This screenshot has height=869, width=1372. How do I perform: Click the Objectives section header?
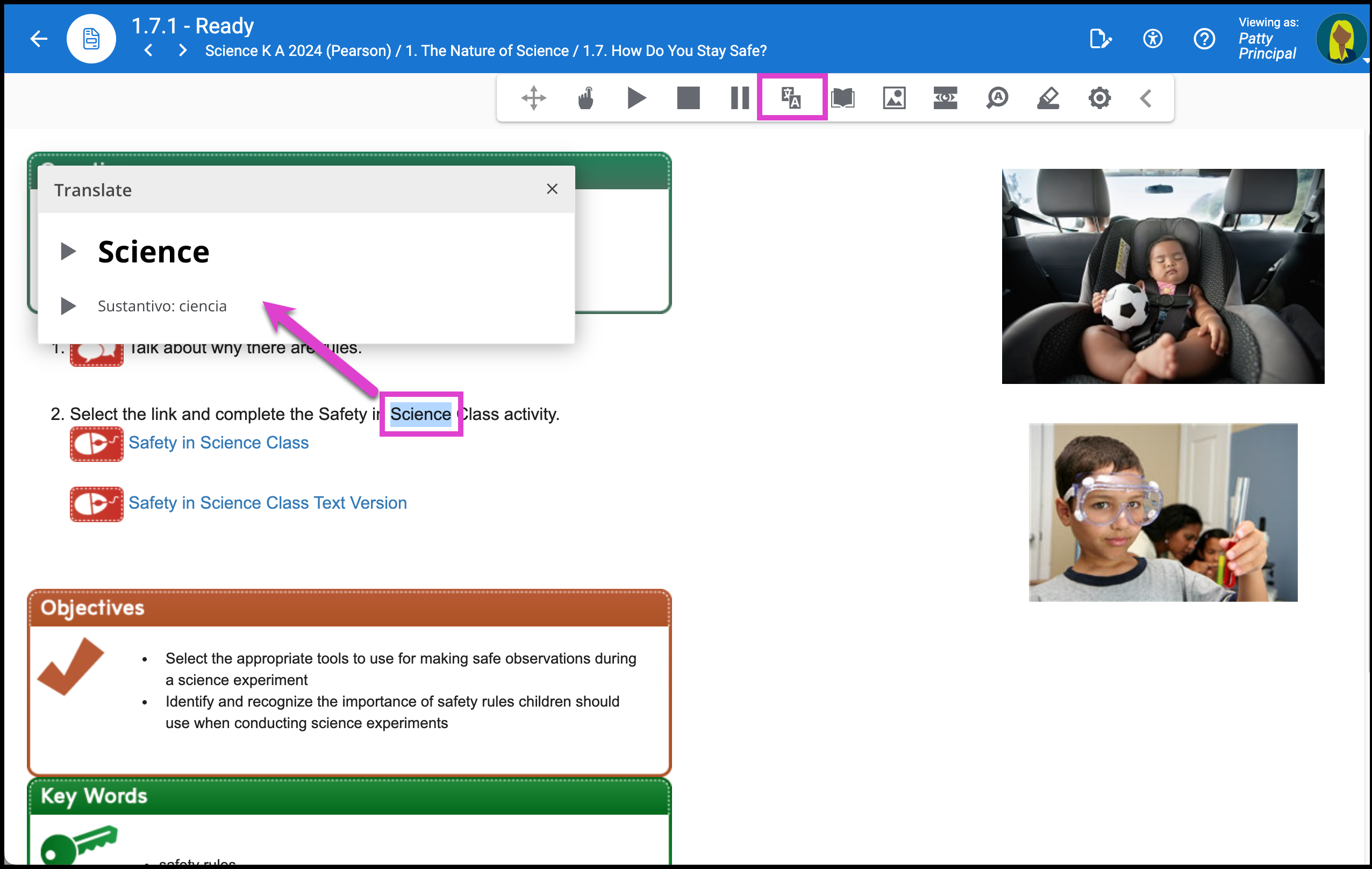pos(349,608)
